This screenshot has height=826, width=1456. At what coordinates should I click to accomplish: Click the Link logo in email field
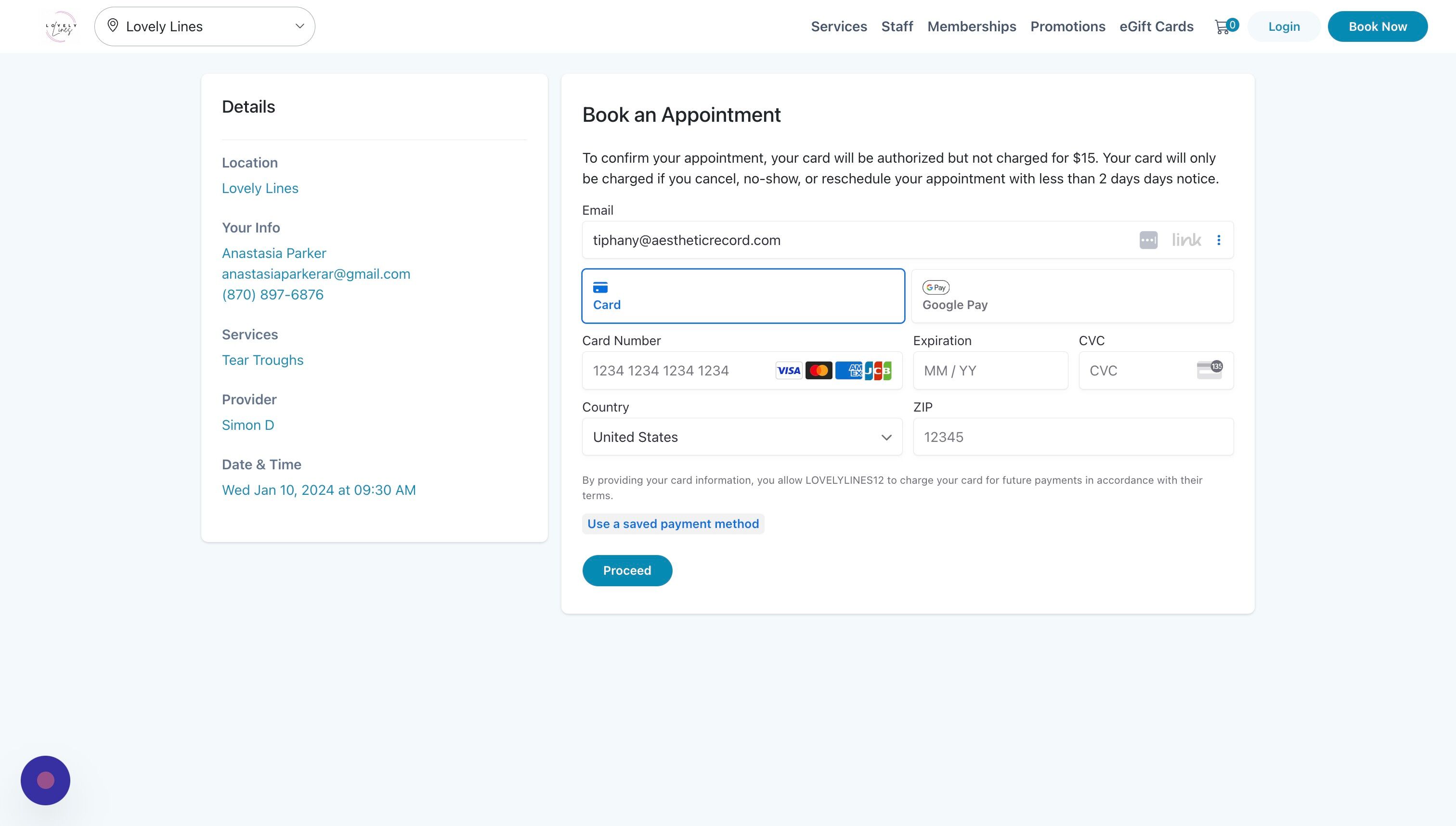click(1186, 240)
